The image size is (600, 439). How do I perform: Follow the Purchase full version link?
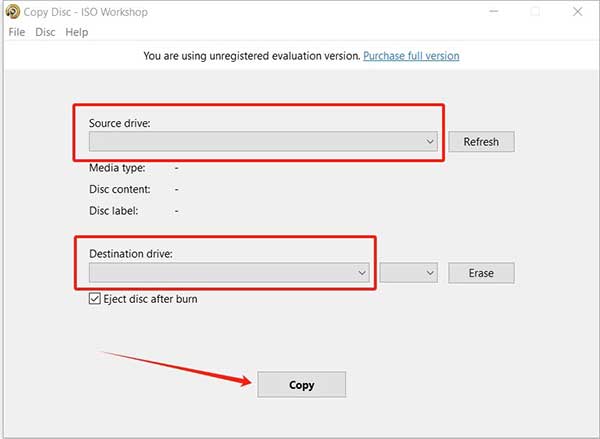[411, 56]
